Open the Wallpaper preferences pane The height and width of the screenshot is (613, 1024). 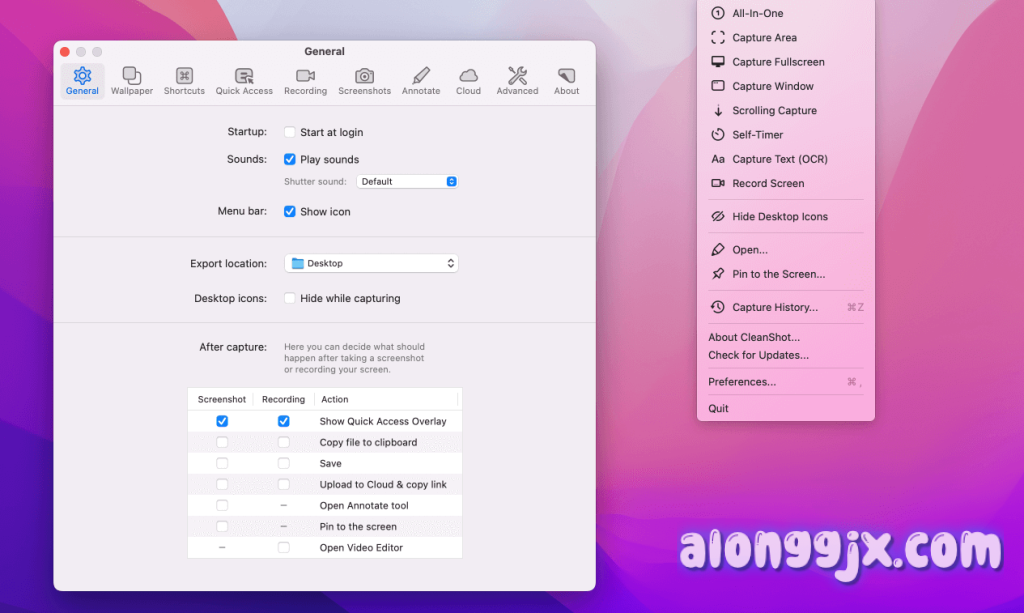(132, 80)
